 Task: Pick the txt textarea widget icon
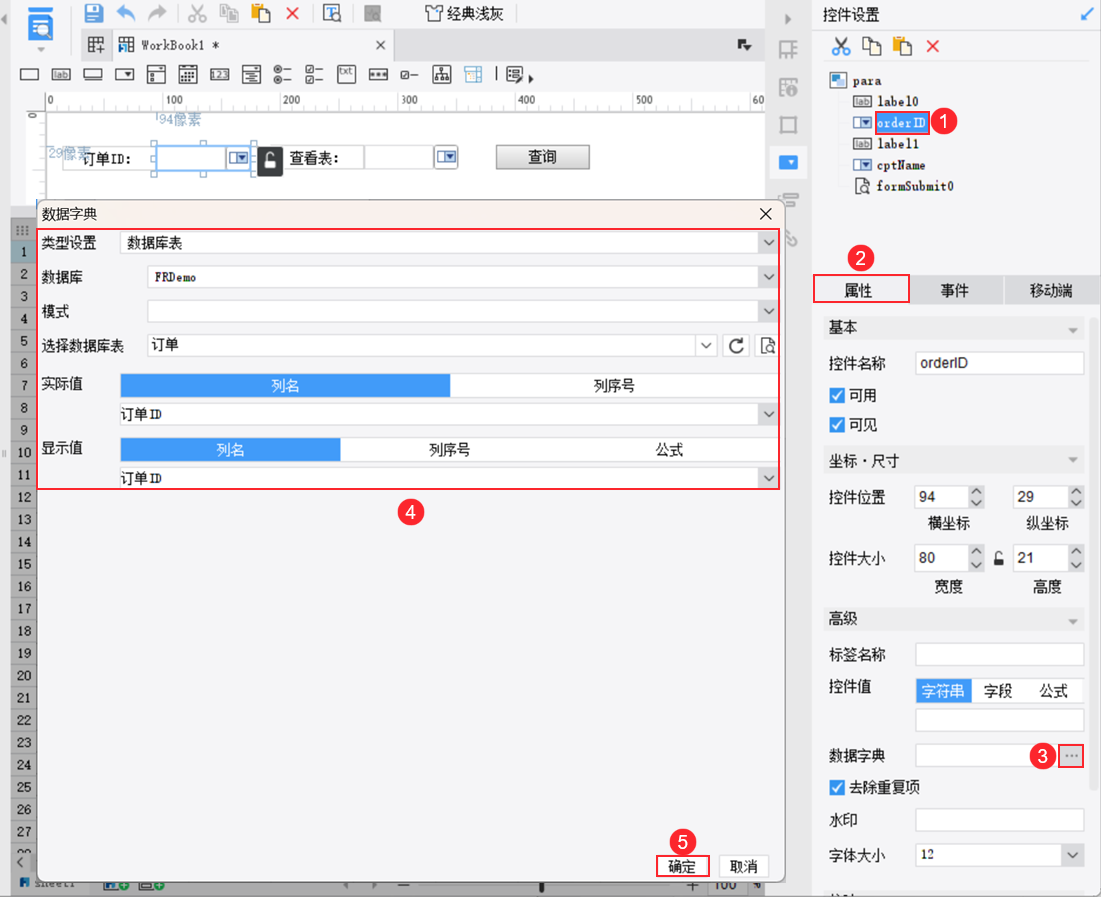[346, 74]
